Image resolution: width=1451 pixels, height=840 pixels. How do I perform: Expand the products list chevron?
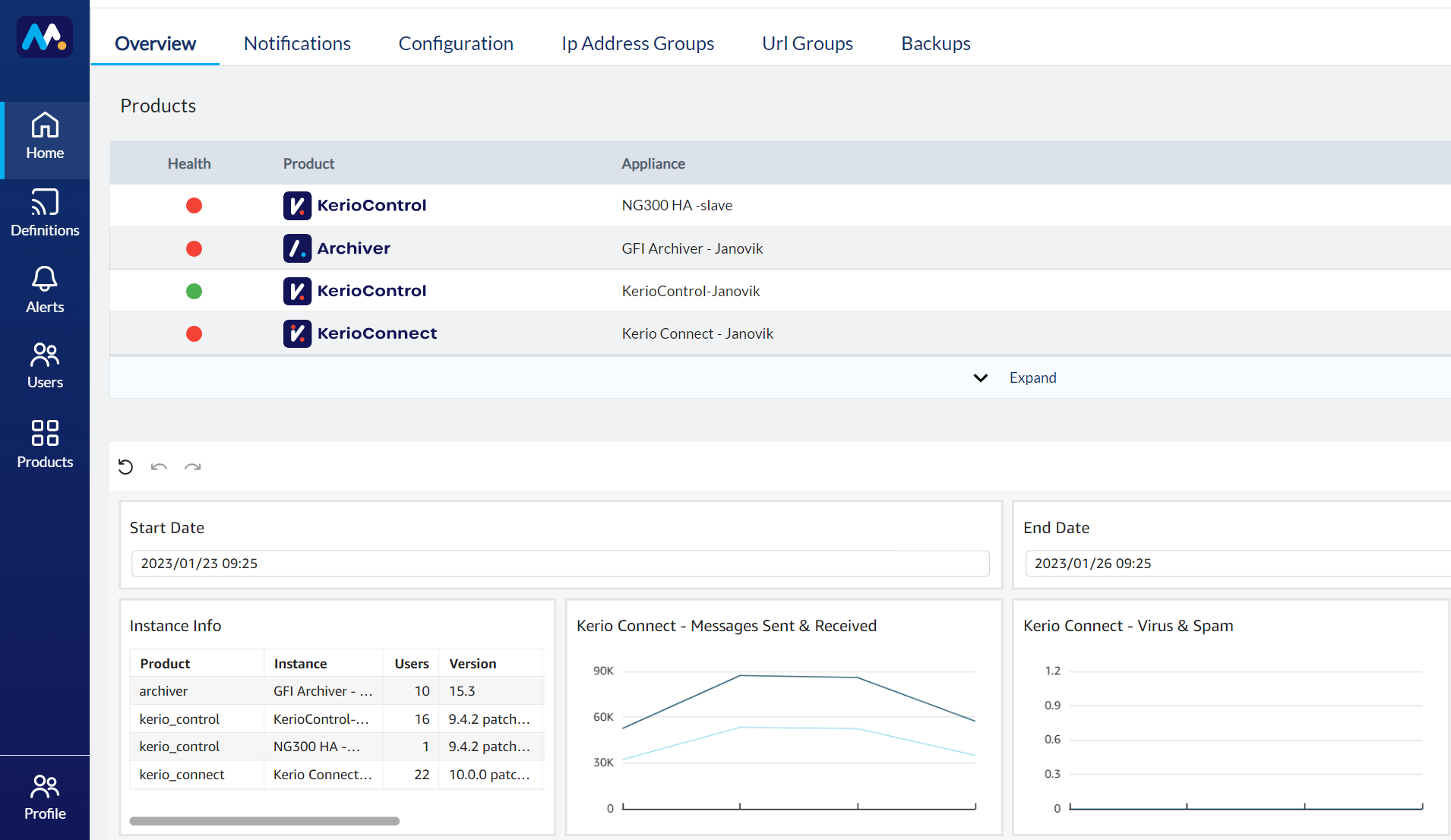[x=981, y=378]
